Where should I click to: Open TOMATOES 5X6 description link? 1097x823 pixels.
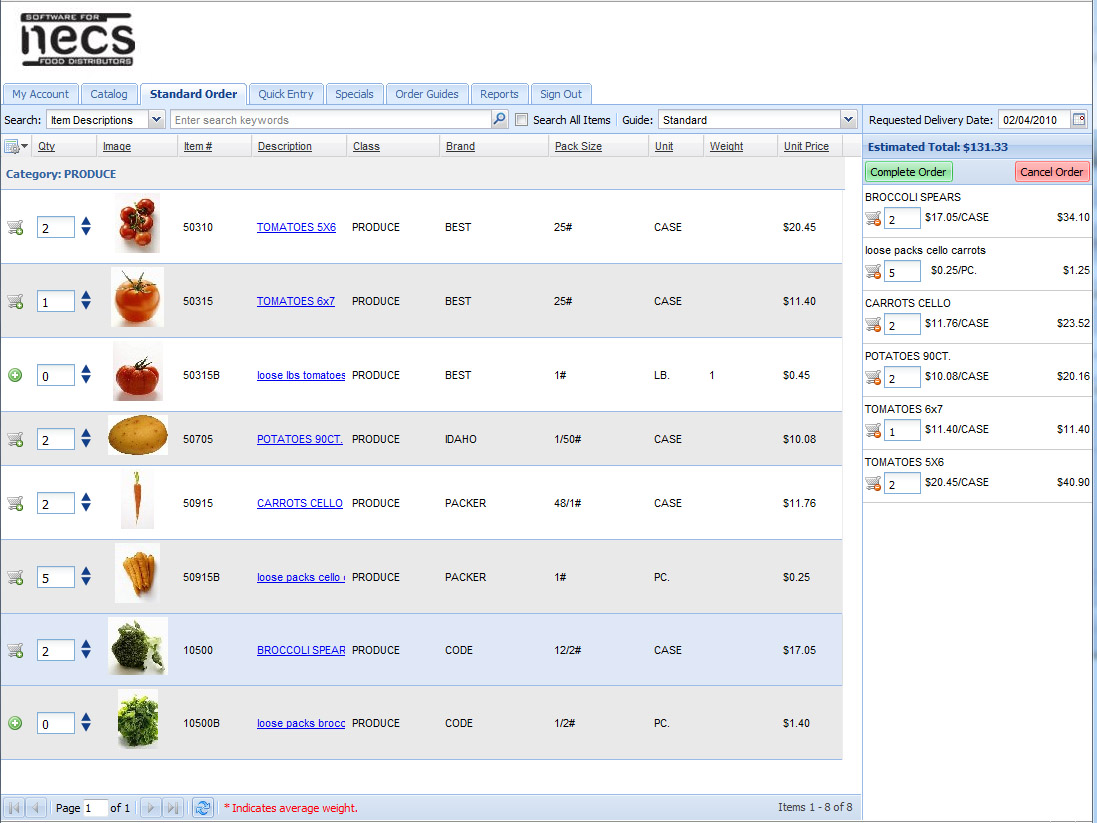(296, 227)
